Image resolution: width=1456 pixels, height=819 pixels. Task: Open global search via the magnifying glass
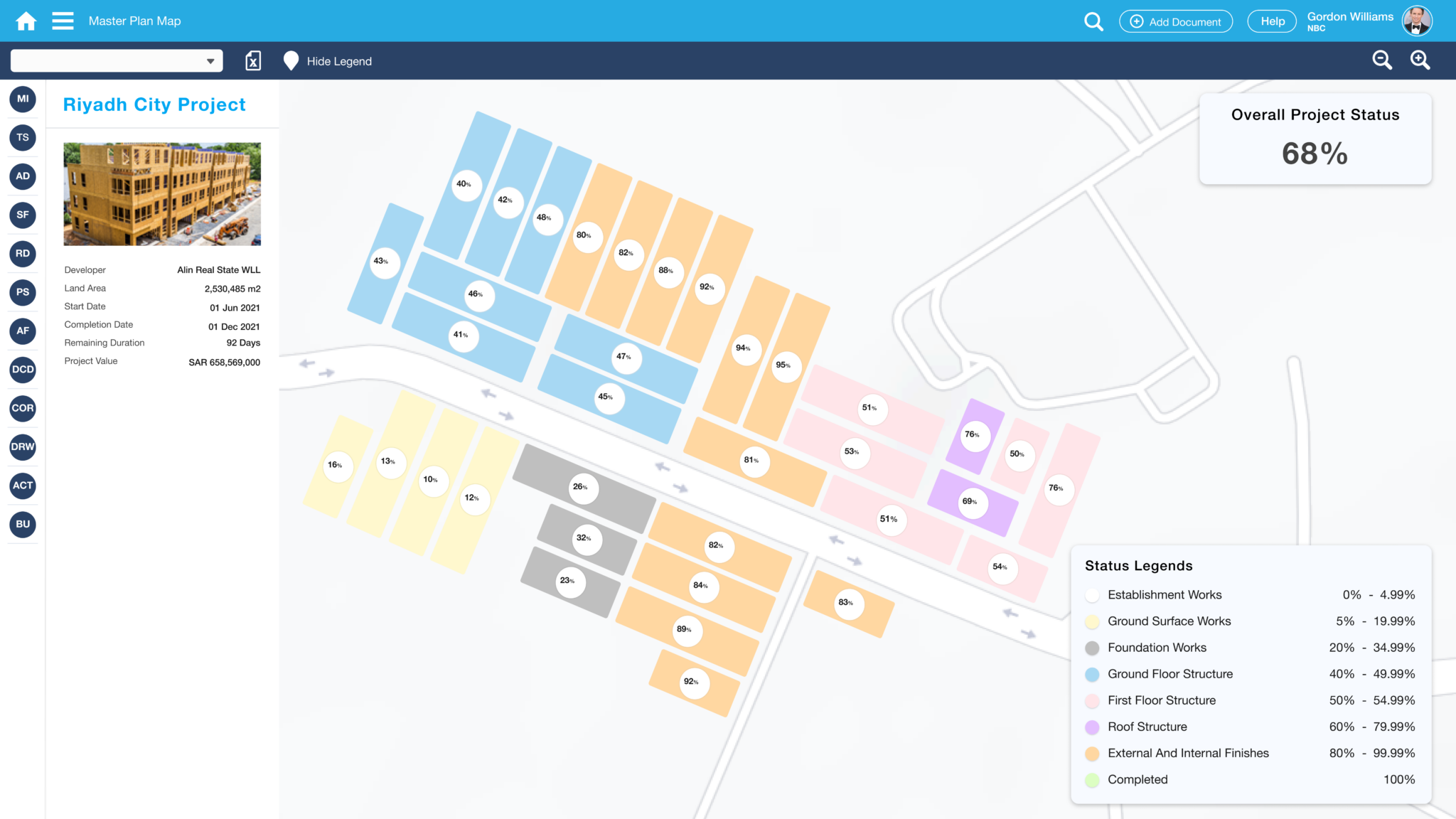point(1093,21)
